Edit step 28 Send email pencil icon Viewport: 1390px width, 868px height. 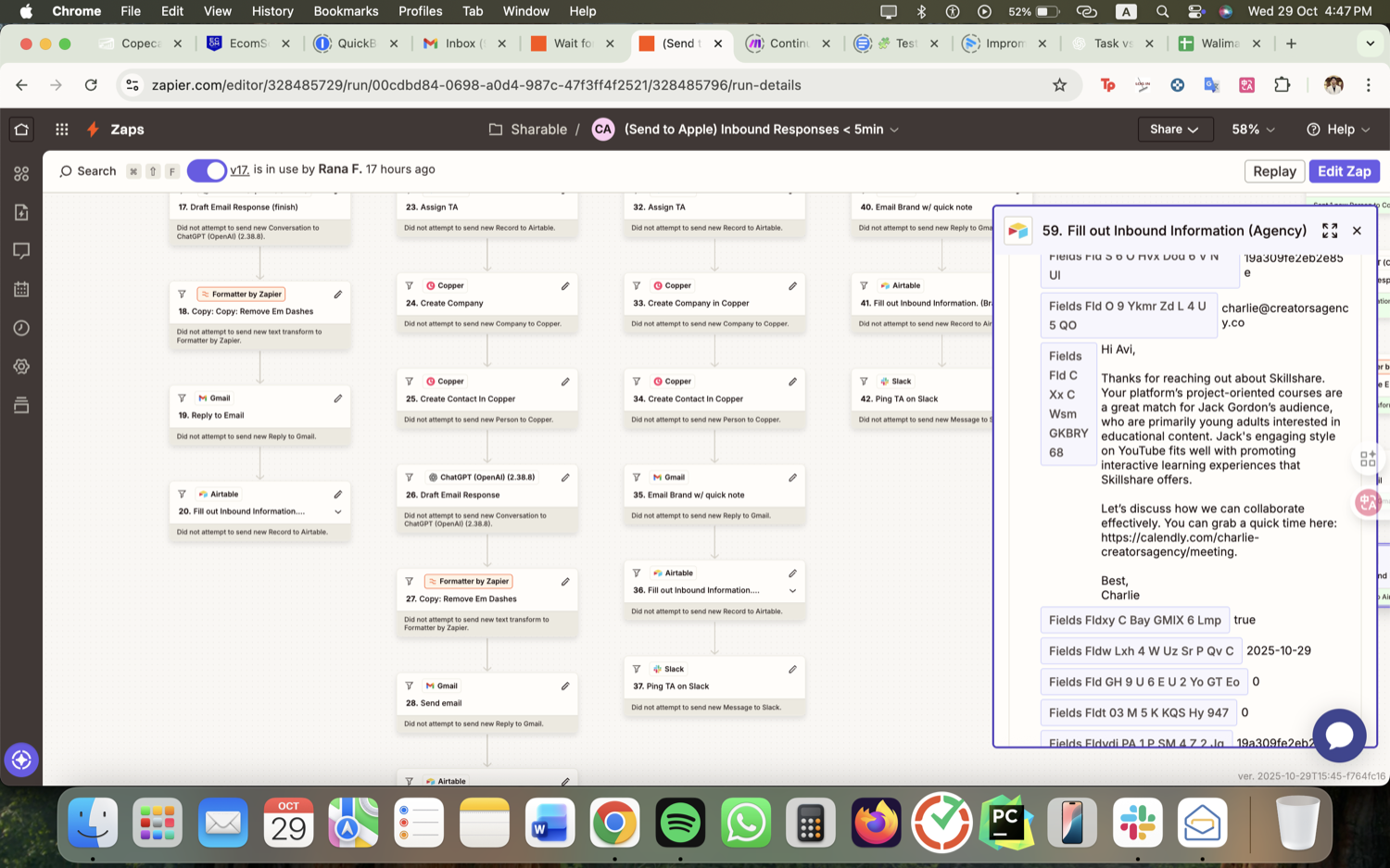[x=565, y=686]
